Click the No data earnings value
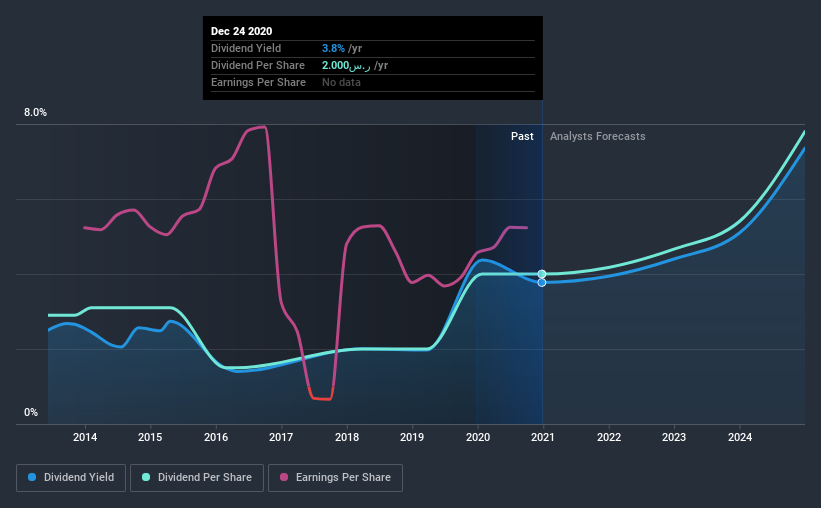 click(x=341, y=82)
